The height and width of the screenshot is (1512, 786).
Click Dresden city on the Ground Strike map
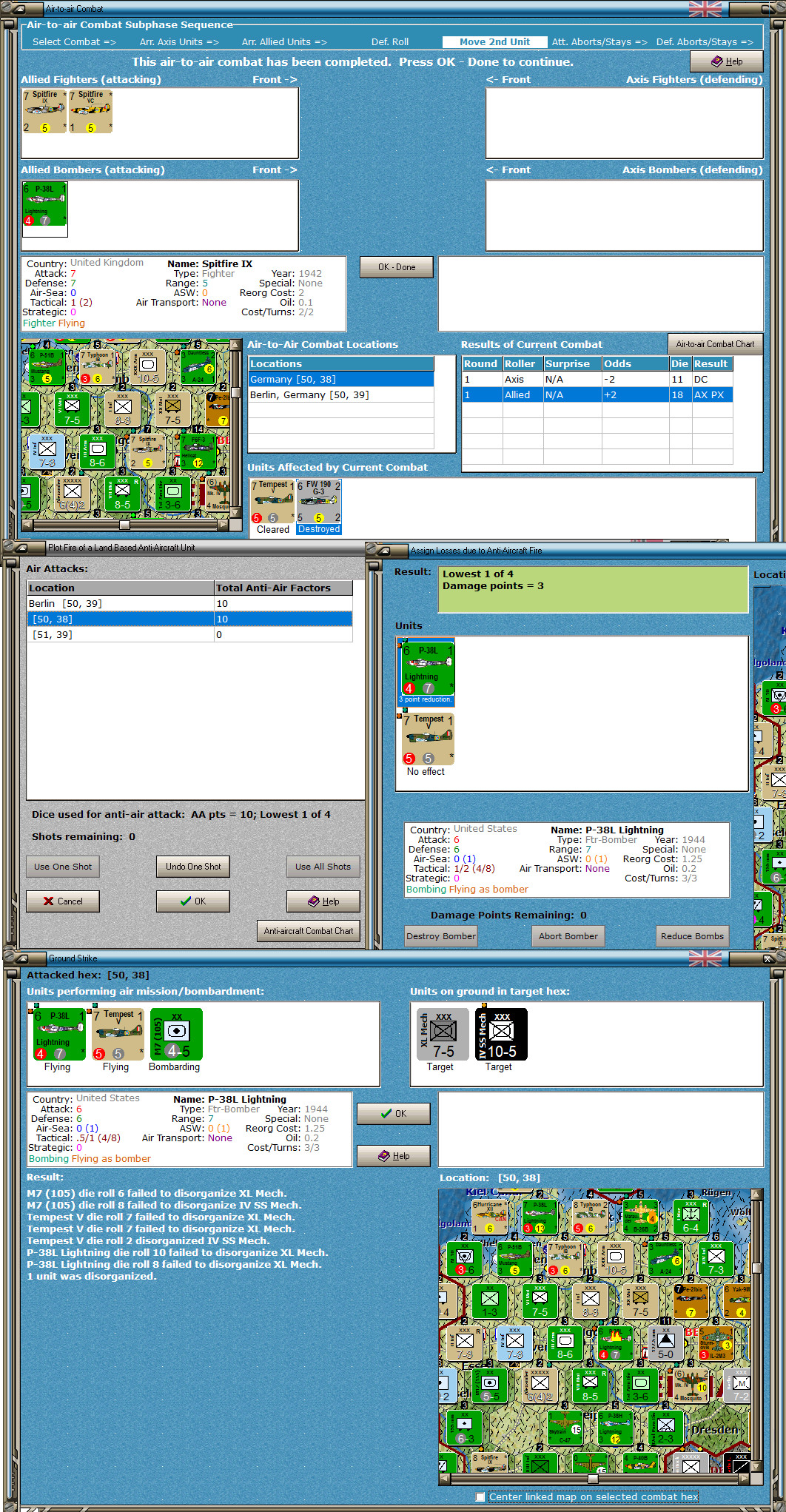coord(714,1429)
